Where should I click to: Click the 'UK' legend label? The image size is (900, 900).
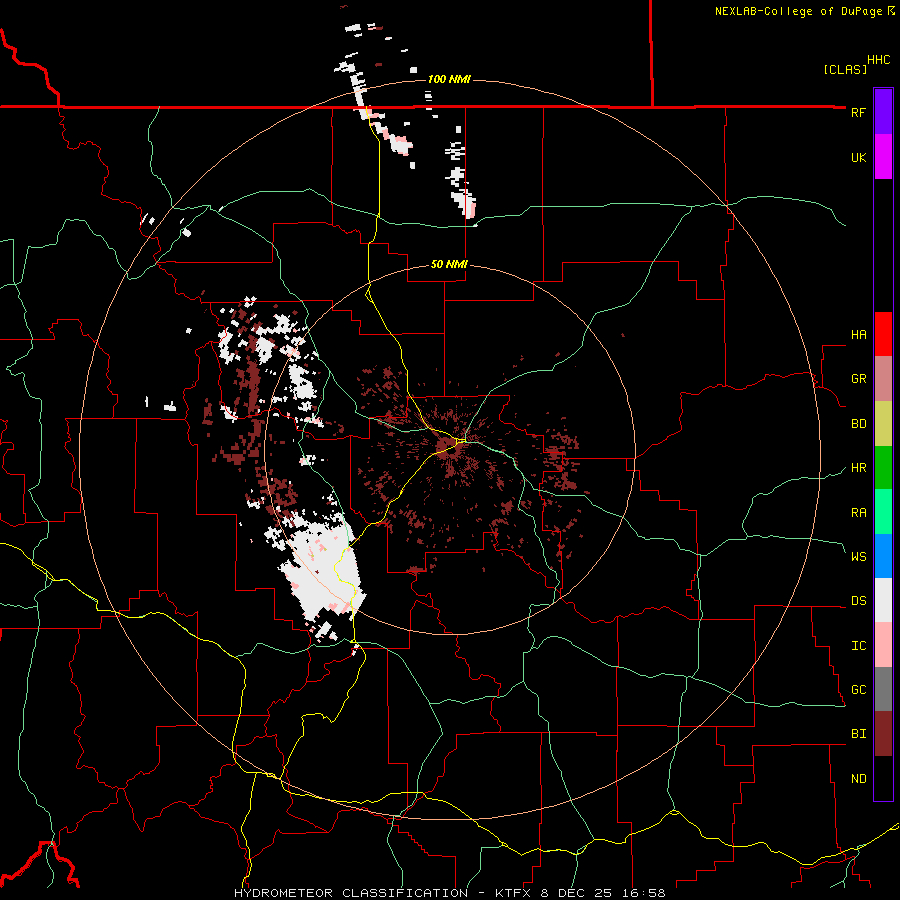[858, 157]
